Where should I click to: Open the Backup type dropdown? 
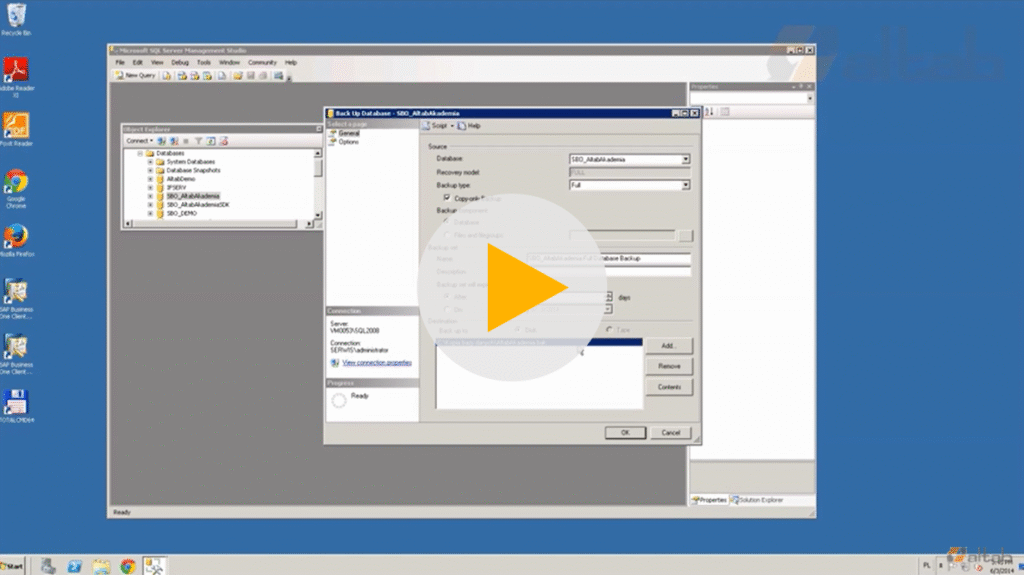pyautogui.click(x=686, y=186)
